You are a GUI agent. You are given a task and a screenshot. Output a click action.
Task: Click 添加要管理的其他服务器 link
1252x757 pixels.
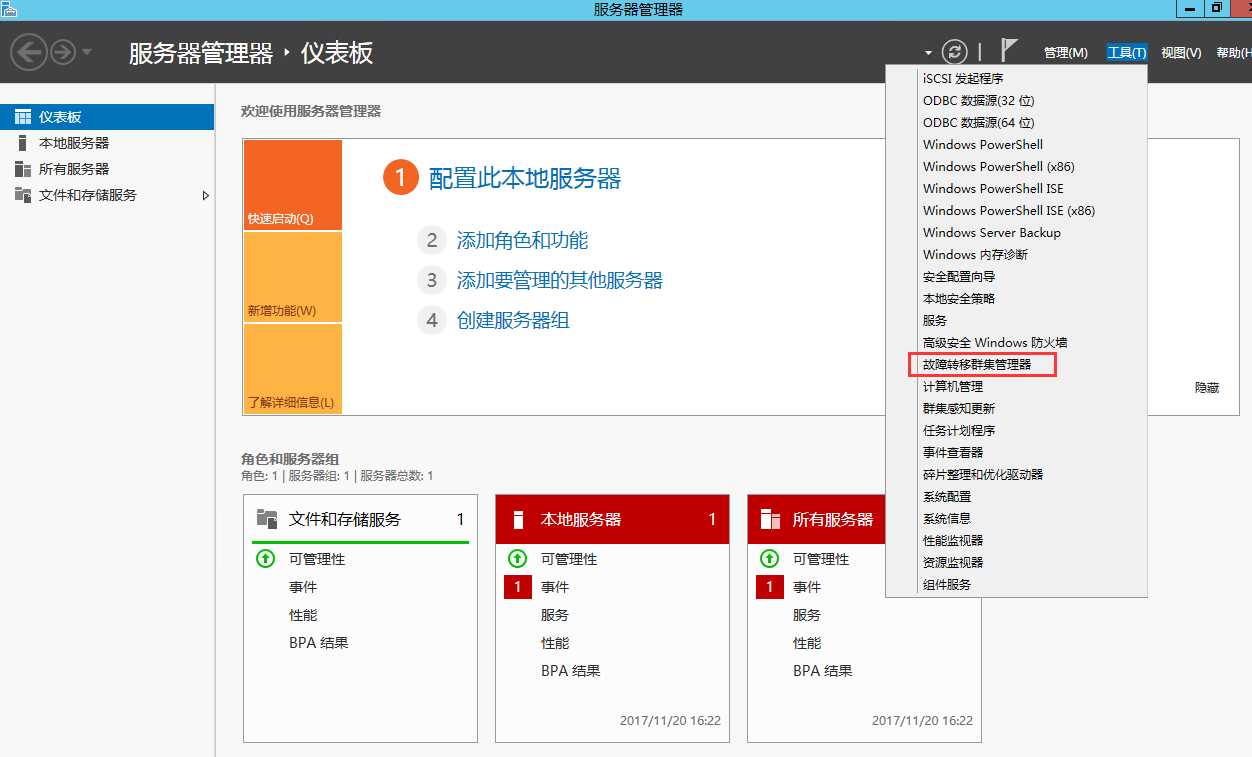559,280
